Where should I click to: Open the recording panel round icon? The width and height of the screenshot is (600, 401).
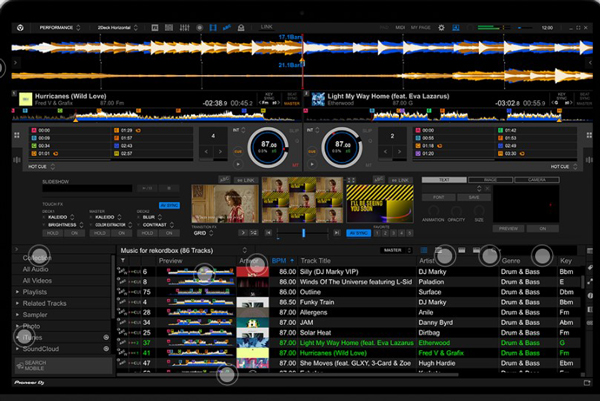(x=199, y=28)
